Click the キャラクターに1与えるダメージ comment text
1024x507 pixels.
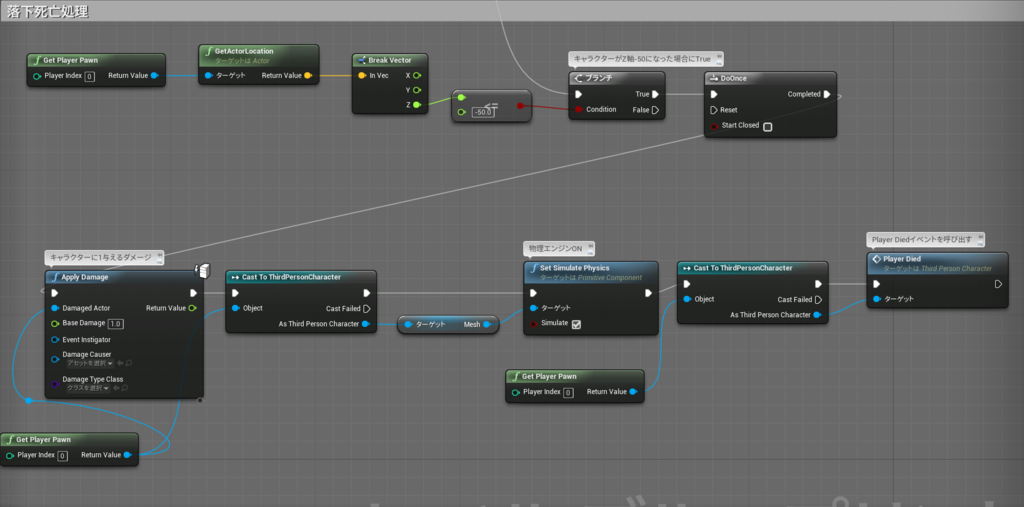pyautogui.click(x=101, y=257)
